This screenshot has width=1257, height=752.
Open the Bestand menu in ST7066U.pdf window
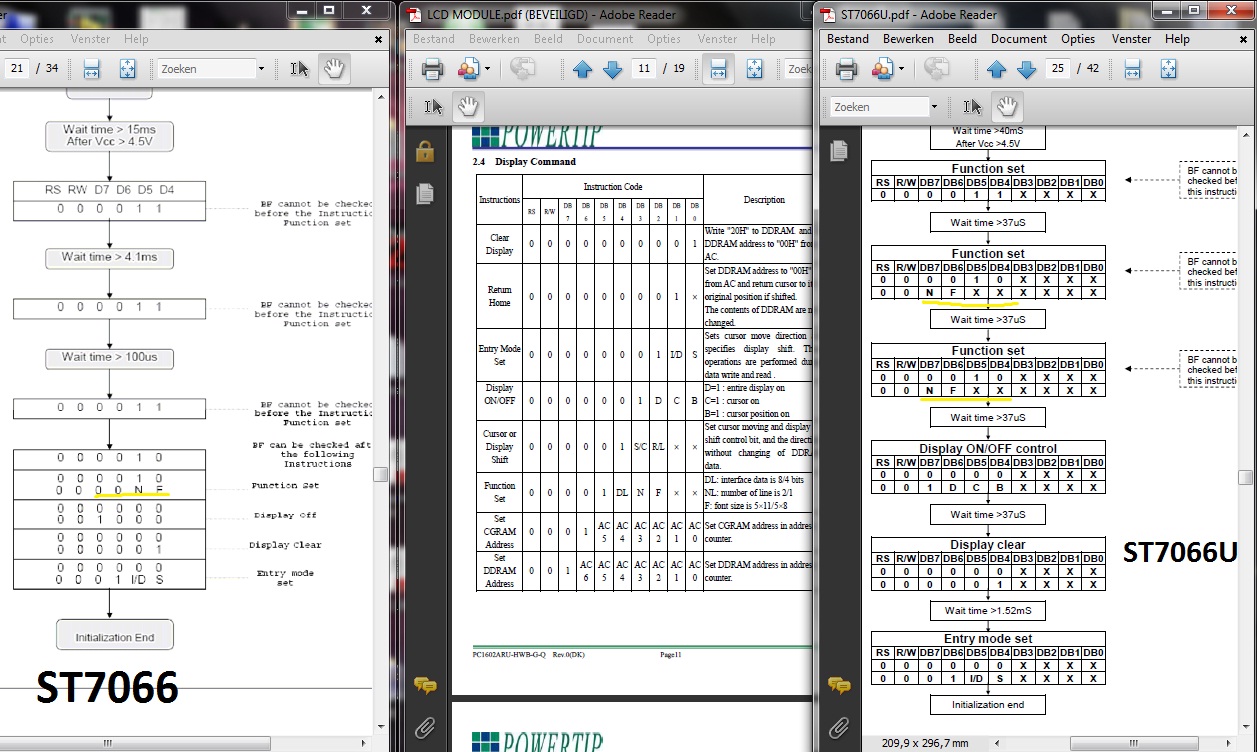point(848,39)
